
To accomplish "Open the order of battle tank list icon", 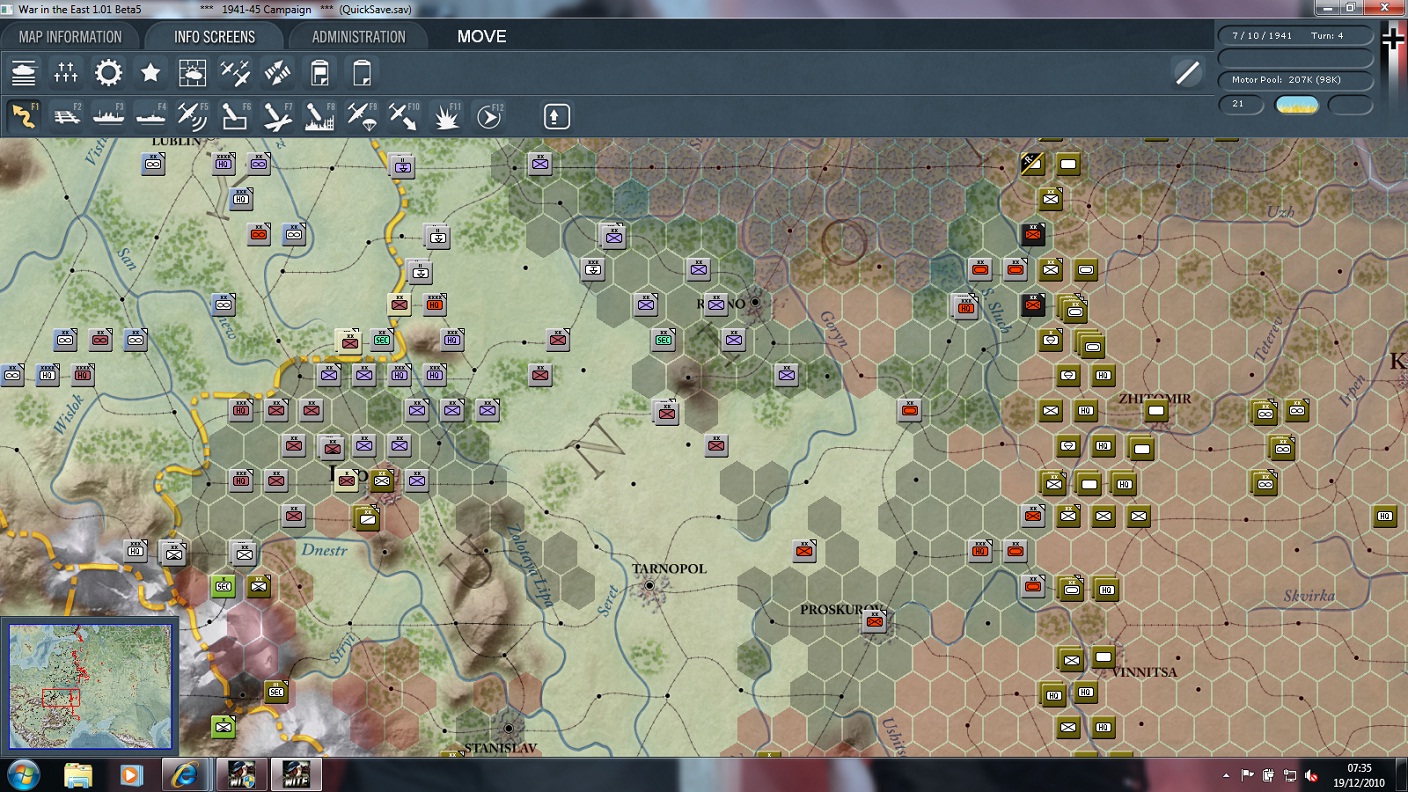I will point(24,73).
